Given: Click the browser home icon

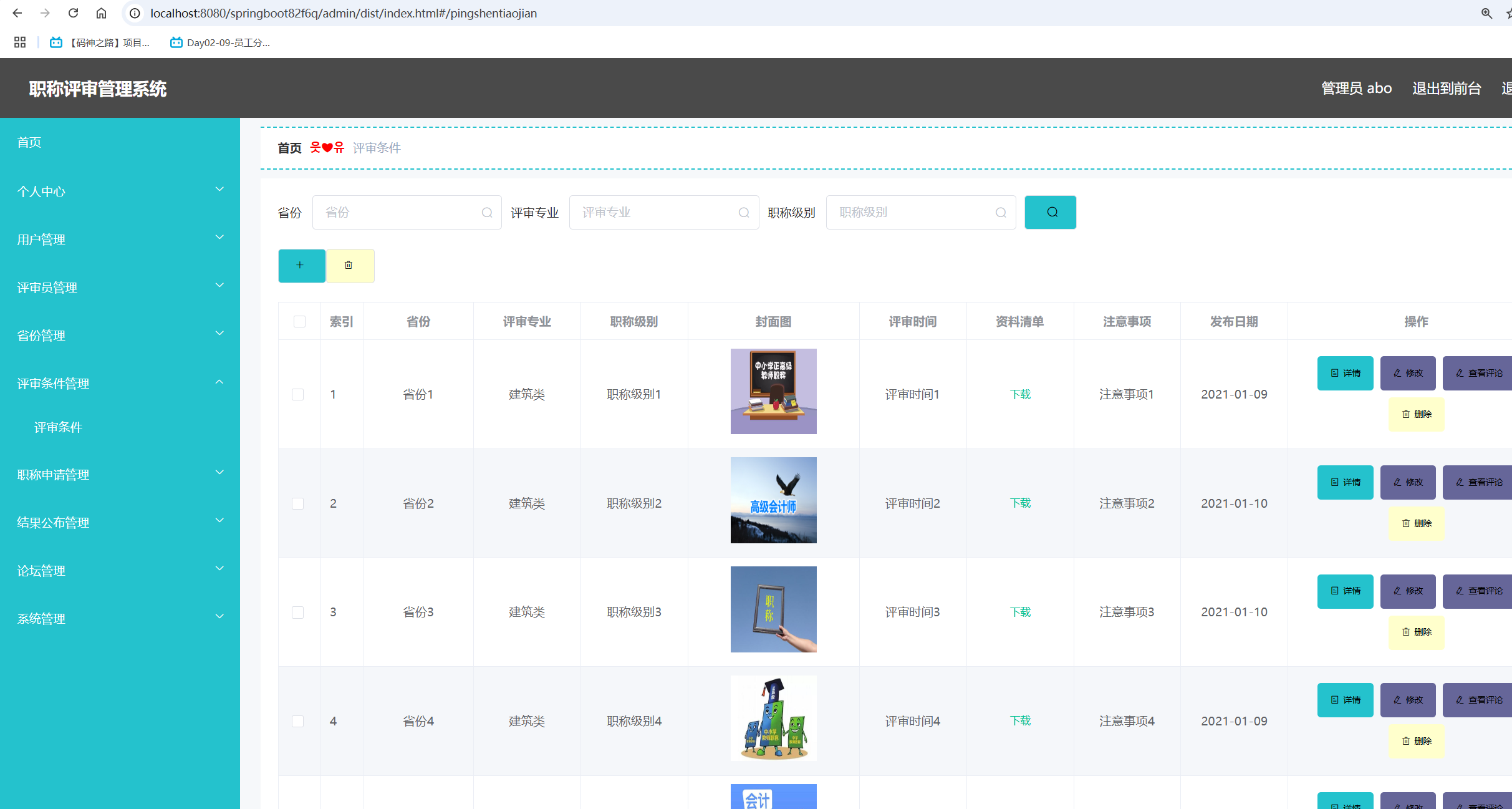Looking at the screenshot, I should pos(101,13).
